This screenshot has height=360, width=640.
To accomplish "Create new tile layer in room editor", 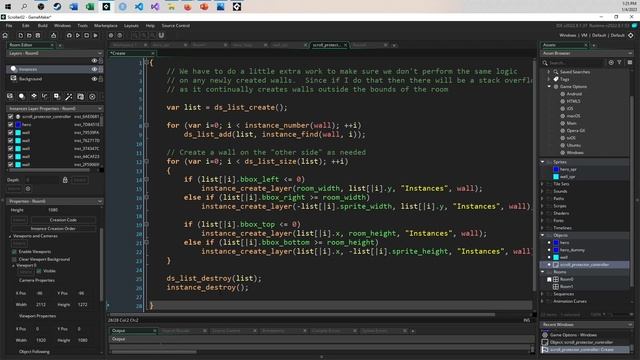I will coord(33,96).
